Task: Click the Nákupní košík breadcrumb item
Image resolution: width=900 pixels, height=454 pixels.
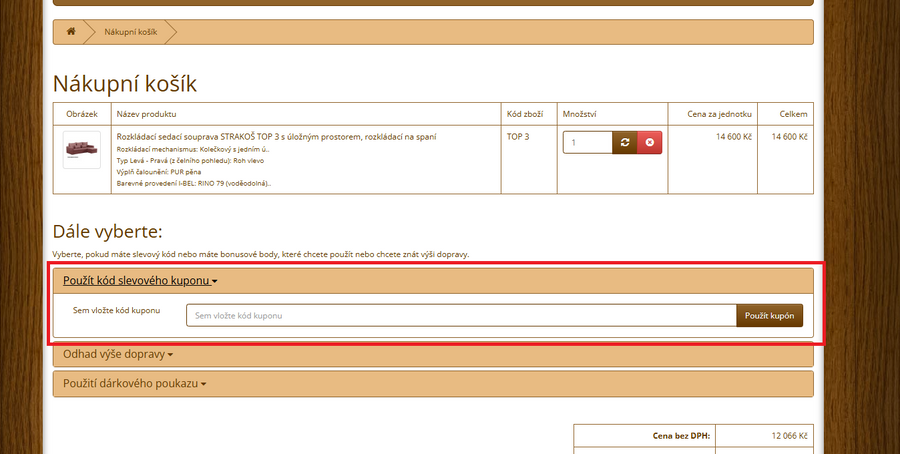Action: [x=130, y=32]
